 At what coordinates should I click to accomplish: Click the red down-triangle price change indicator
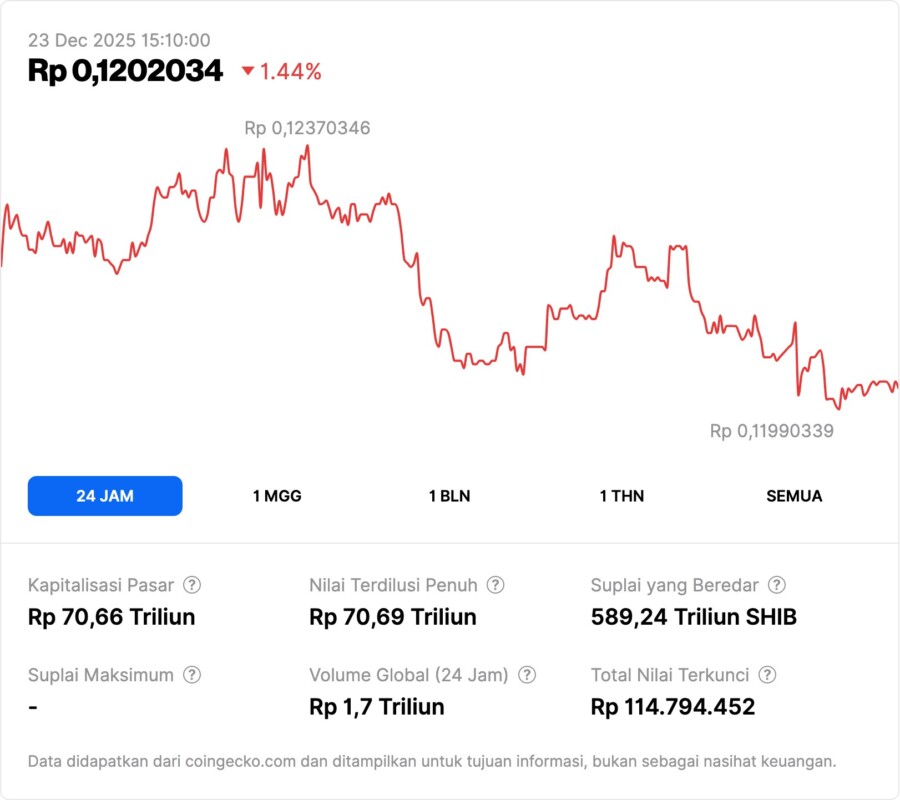point(248,71)
